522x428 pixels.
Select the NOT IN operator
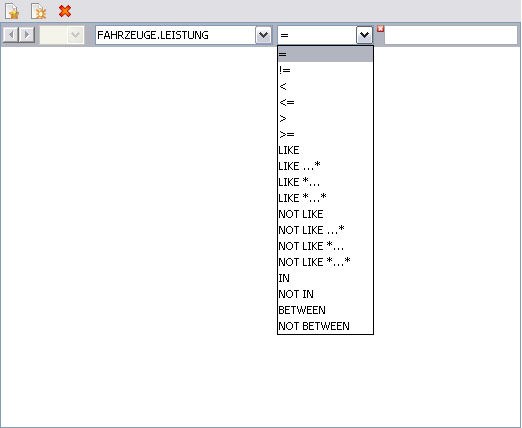[325, 294]
